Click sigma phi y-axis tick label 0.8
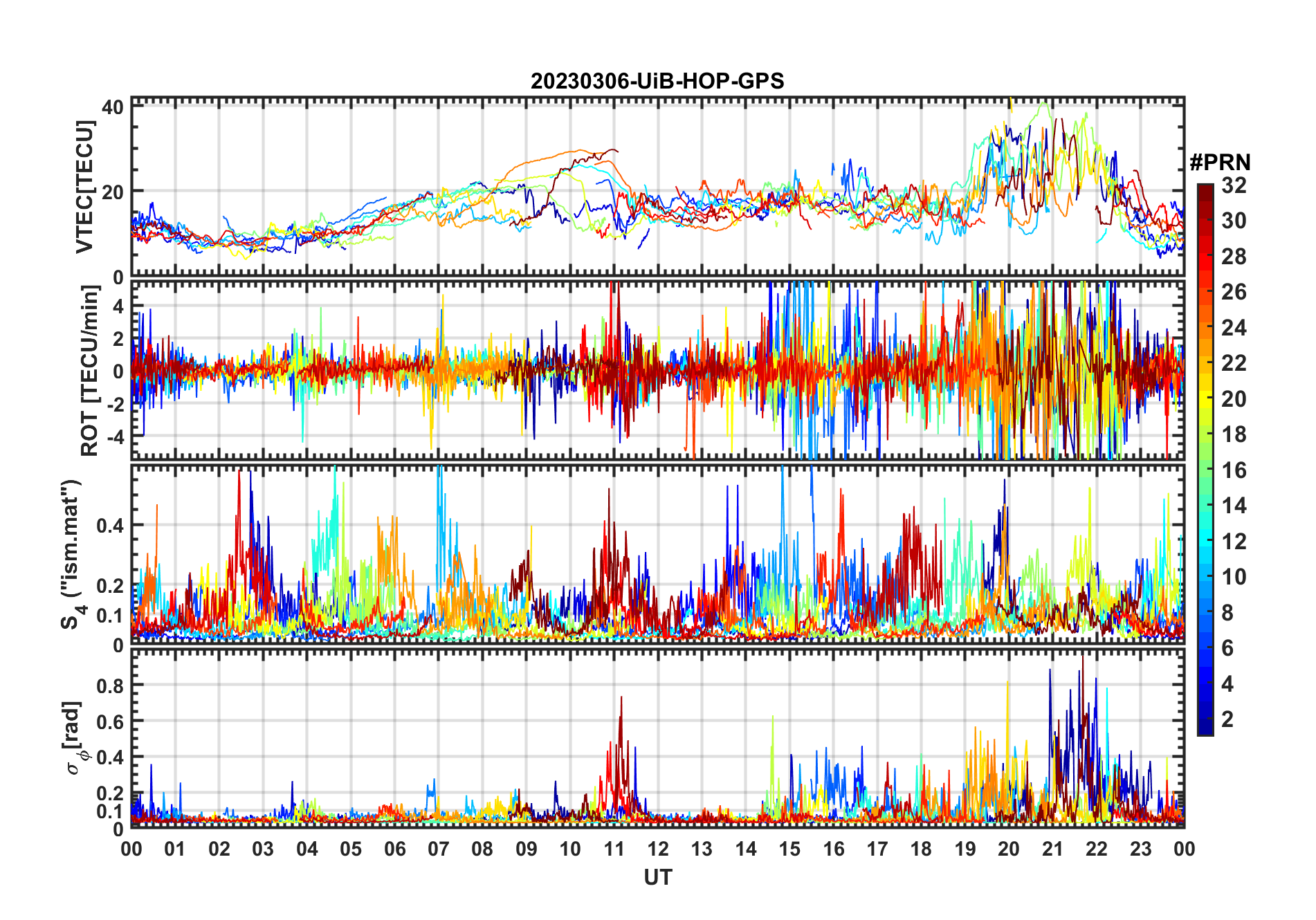 111,686
